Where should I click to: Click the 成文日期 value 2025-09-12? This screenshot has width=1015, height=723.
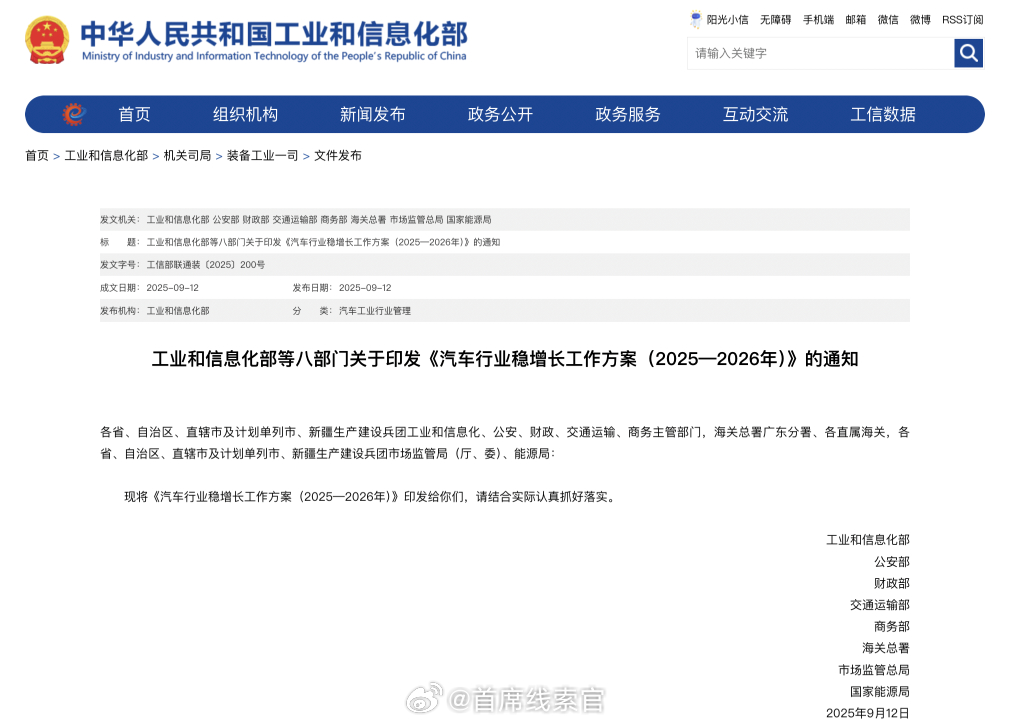[172, 287]
